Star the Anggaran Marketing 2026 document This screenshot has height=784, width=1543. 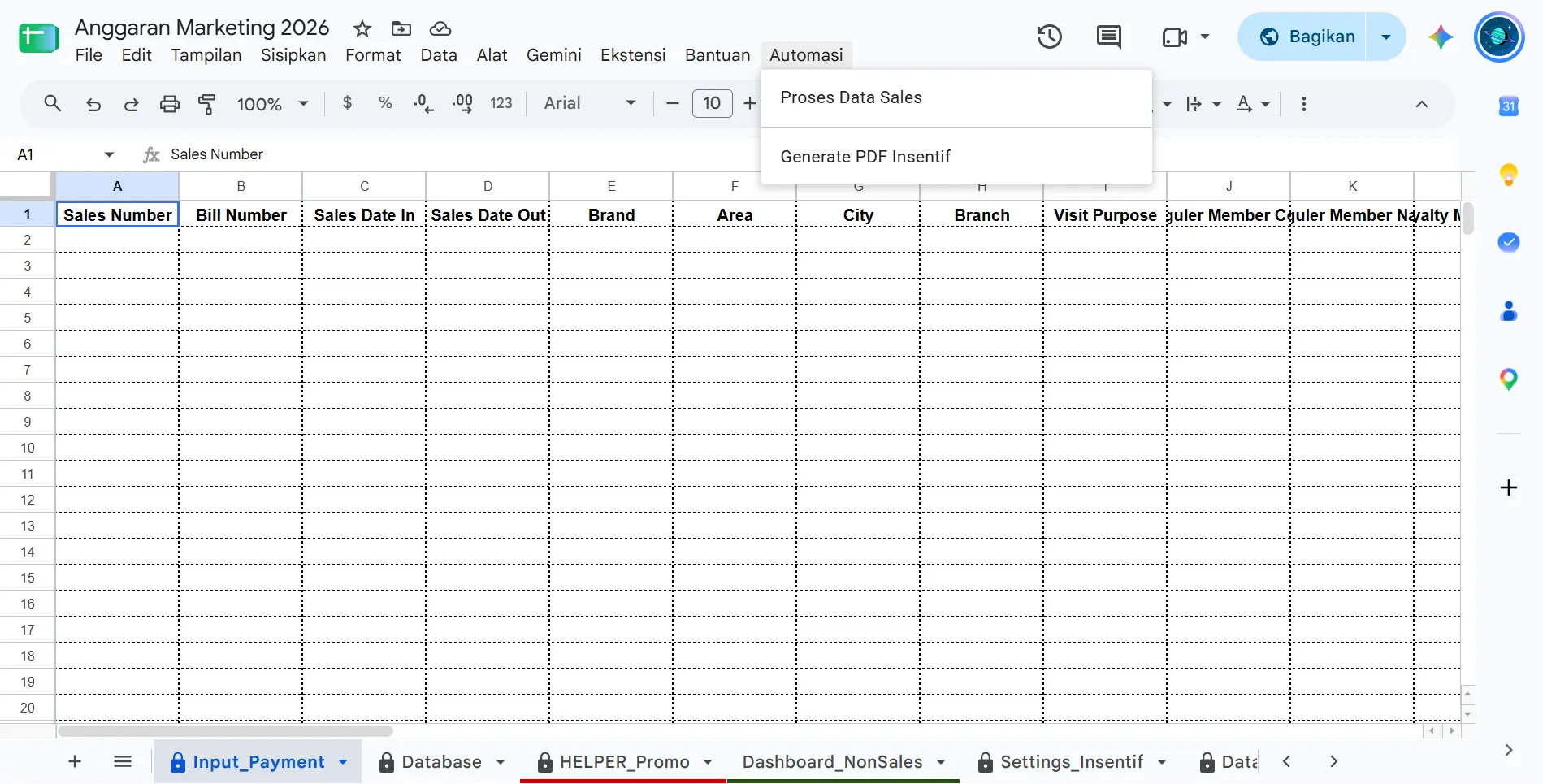(x=362, y=29)
